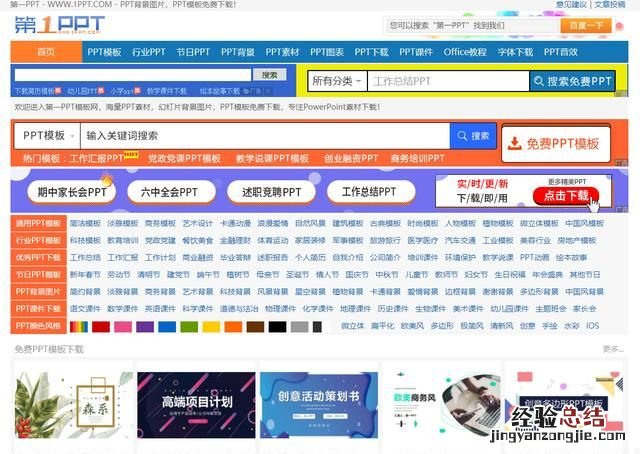640x454 pixels.
Task: Open the PPT音效 navigation tab
Action: (560, 52)
